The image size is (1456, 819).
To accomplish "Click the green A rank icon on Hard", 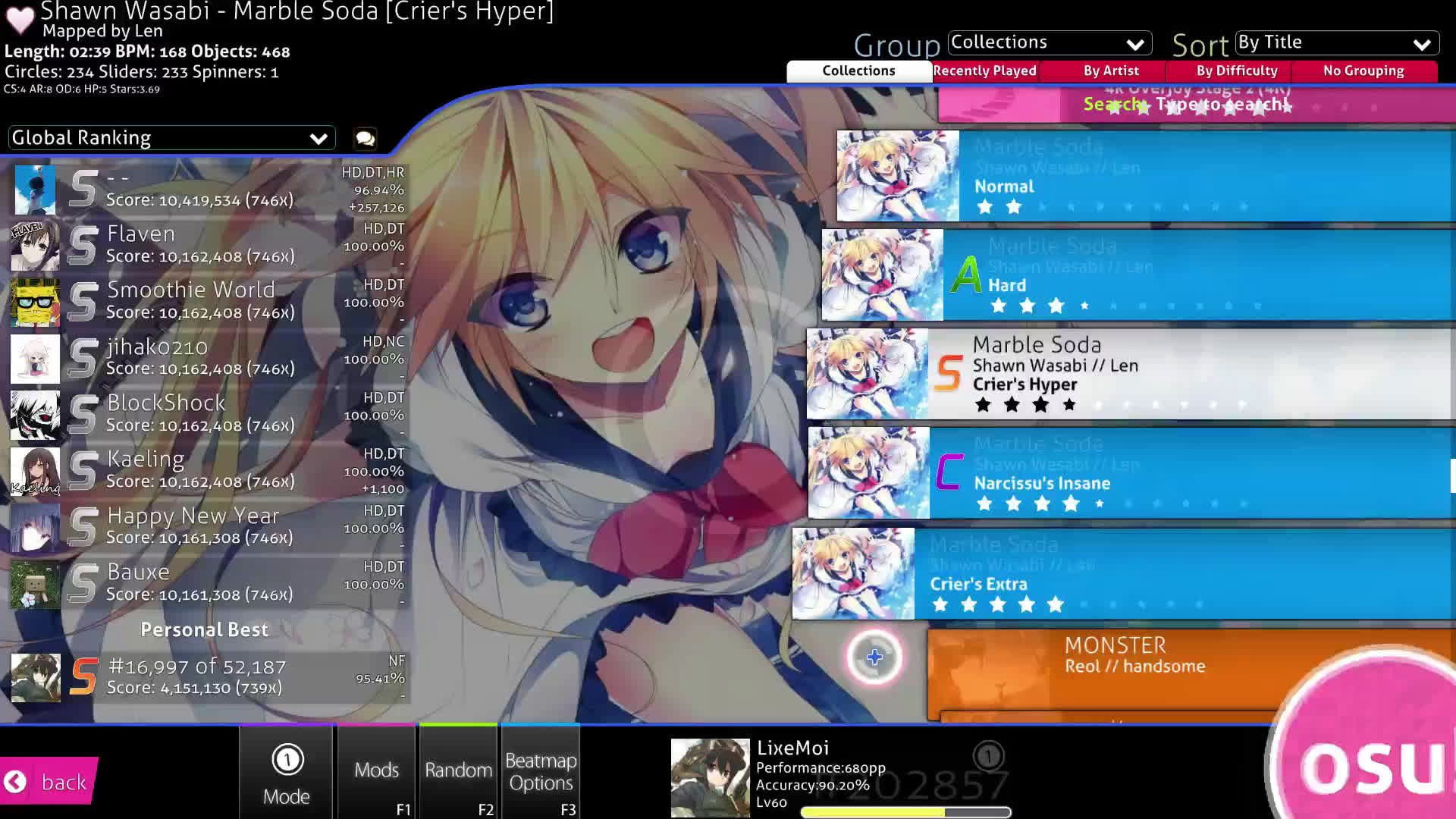I will click(966, 275).
